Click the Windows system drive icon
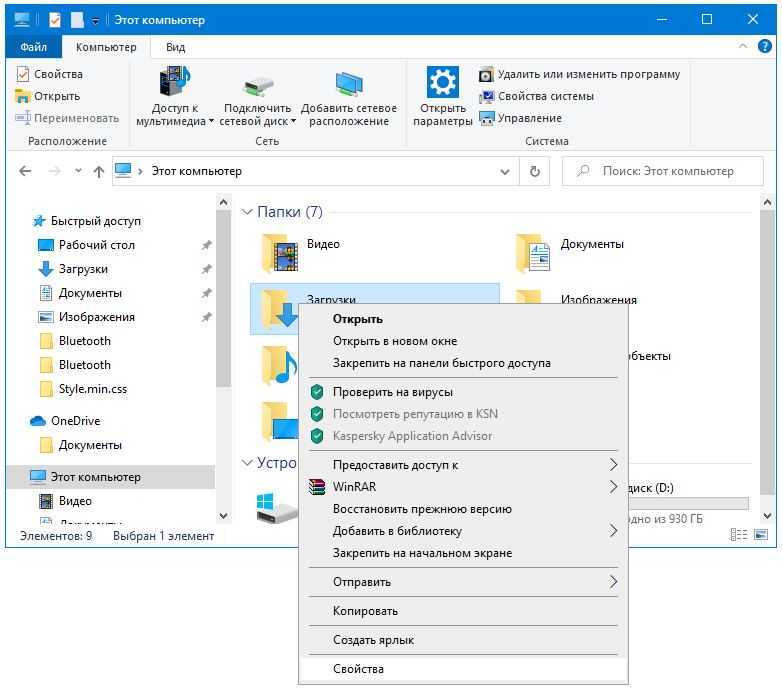Image resolution: width=782 pixels, height=692 pixels. point(276,507)
